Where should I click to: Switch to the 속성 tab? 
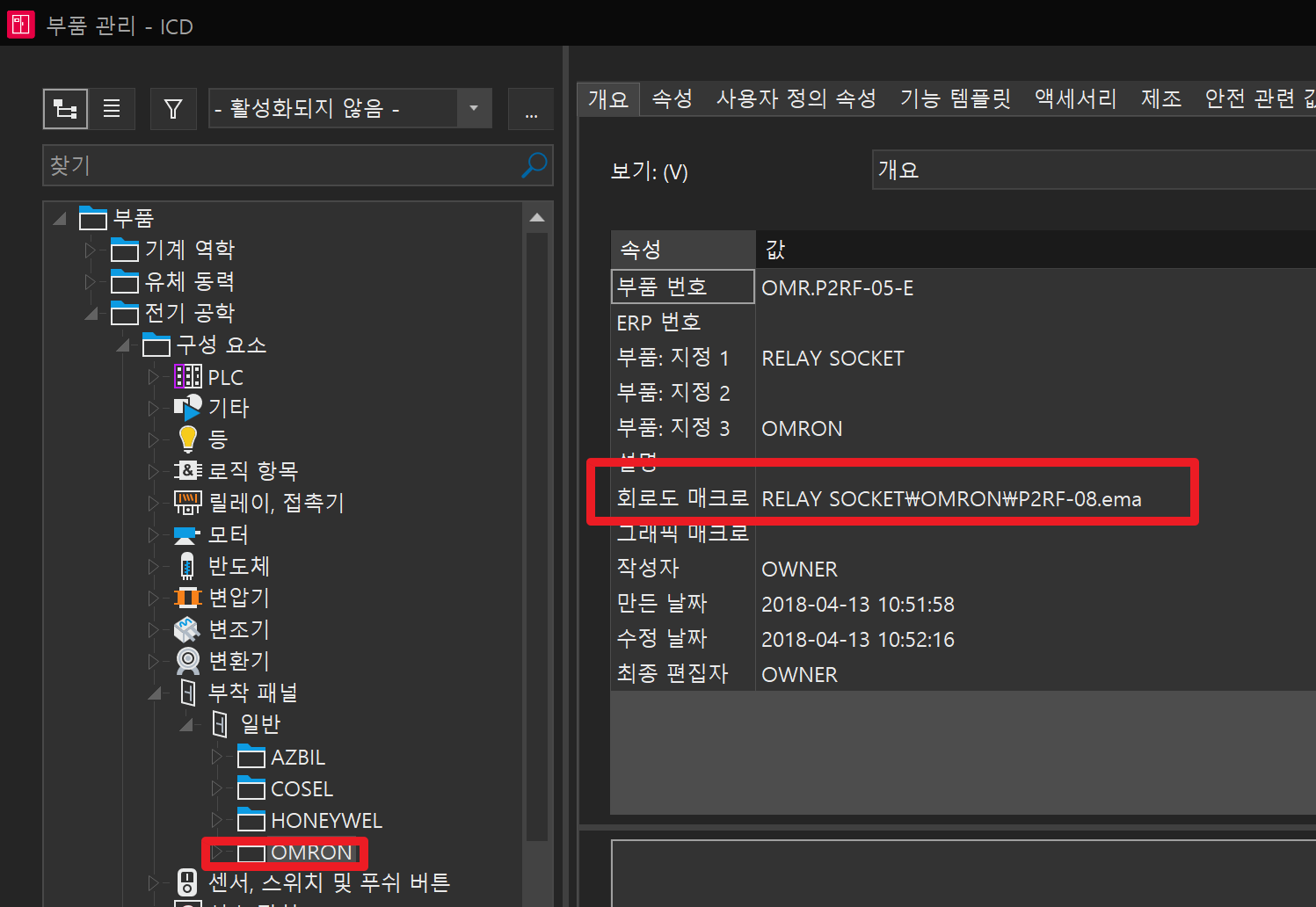(x=672, y=98)
